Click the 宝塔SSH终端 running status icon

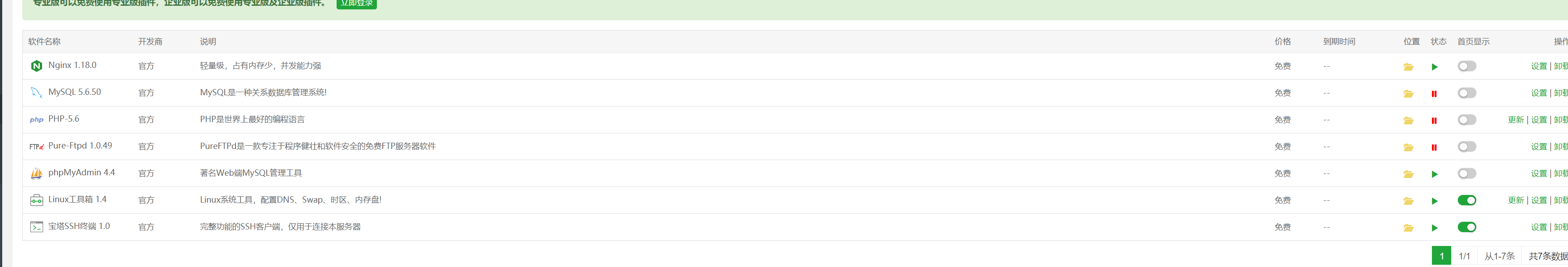click(x=1435, y=228)
